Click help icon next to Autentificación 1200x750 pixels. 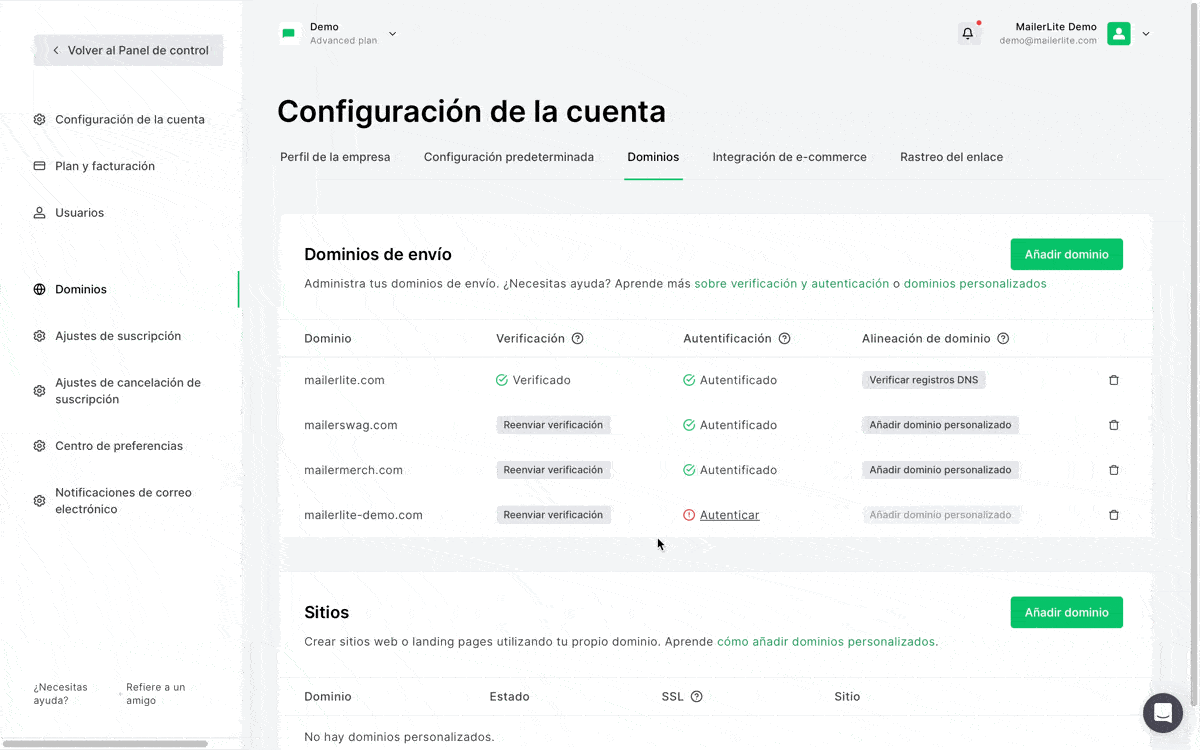(x=785, y=339)
